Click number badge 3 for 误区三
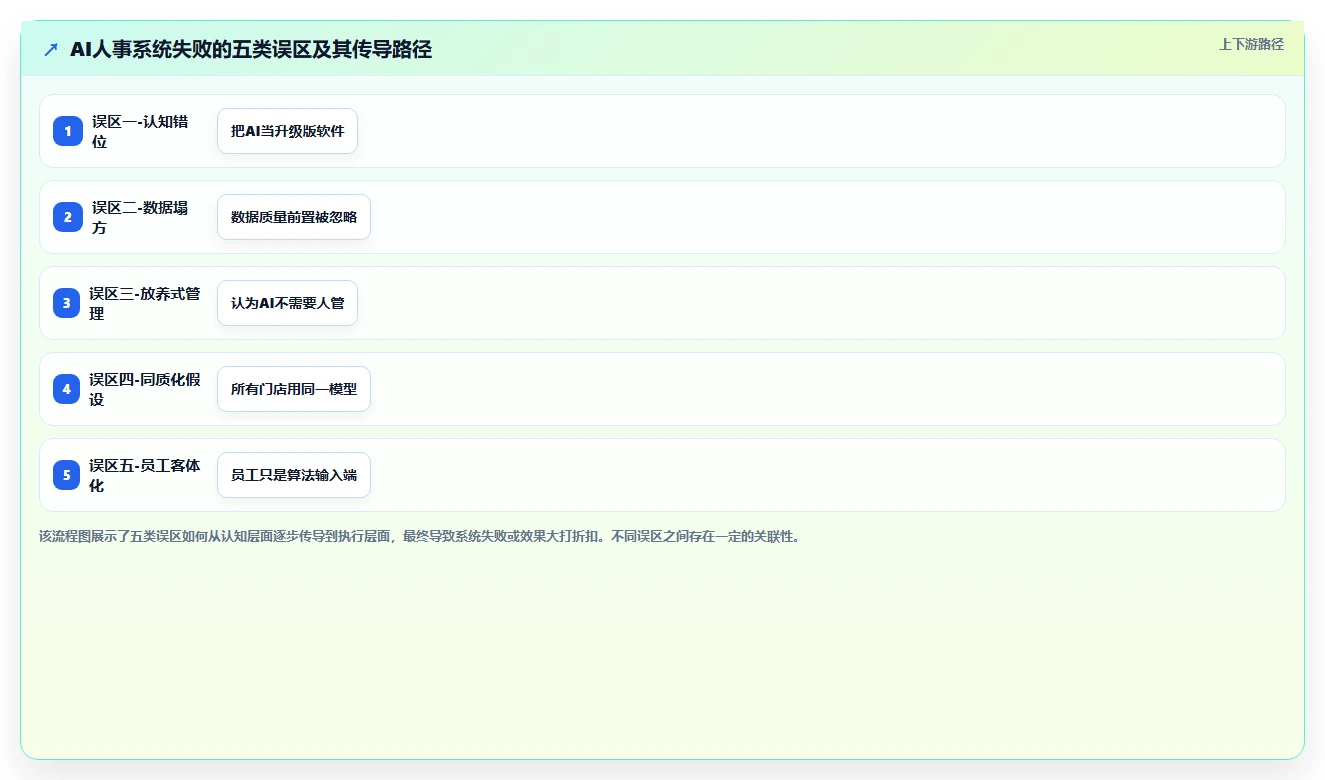Viewport: 1325px width, 780px height. (x=67, y=303)
